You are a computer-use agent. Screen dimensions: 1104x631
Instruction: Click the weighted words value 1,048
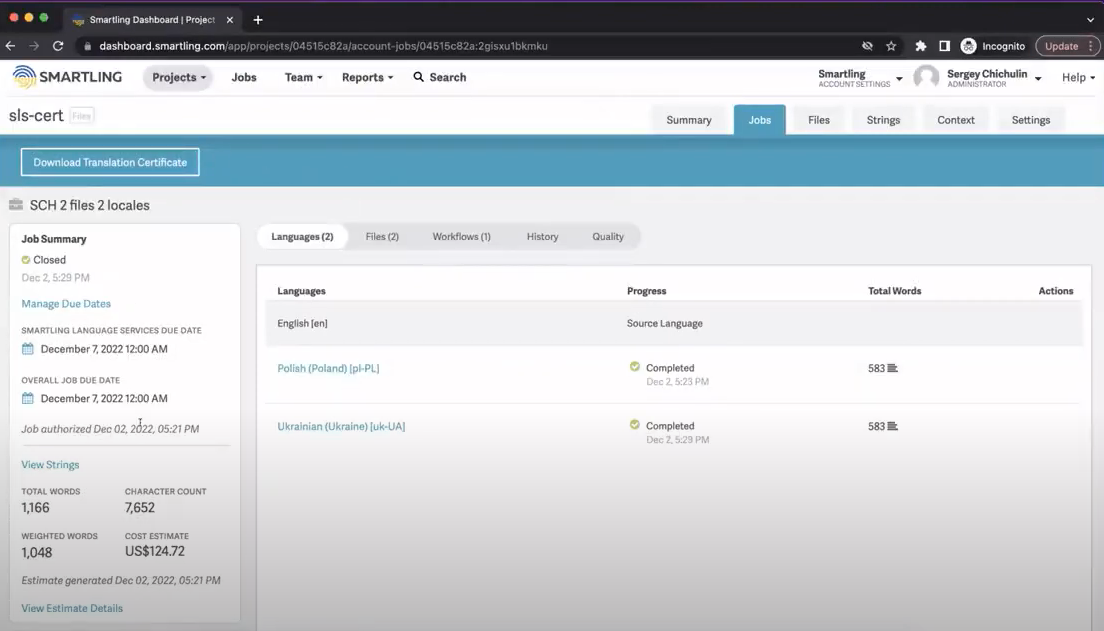[x=37, y=553]
